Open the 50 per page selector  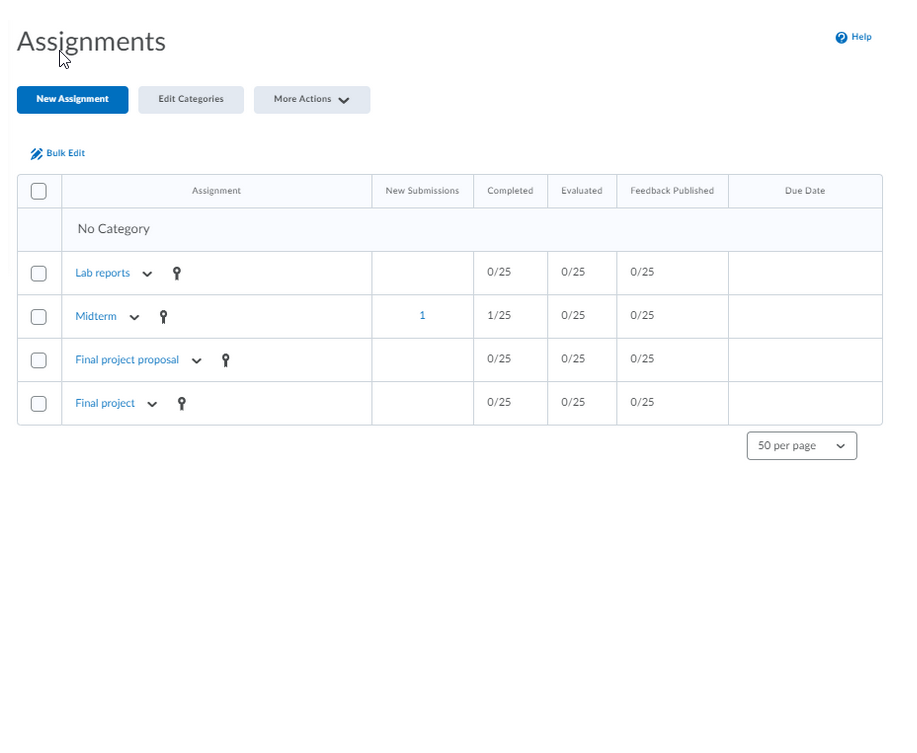[801, 446]
